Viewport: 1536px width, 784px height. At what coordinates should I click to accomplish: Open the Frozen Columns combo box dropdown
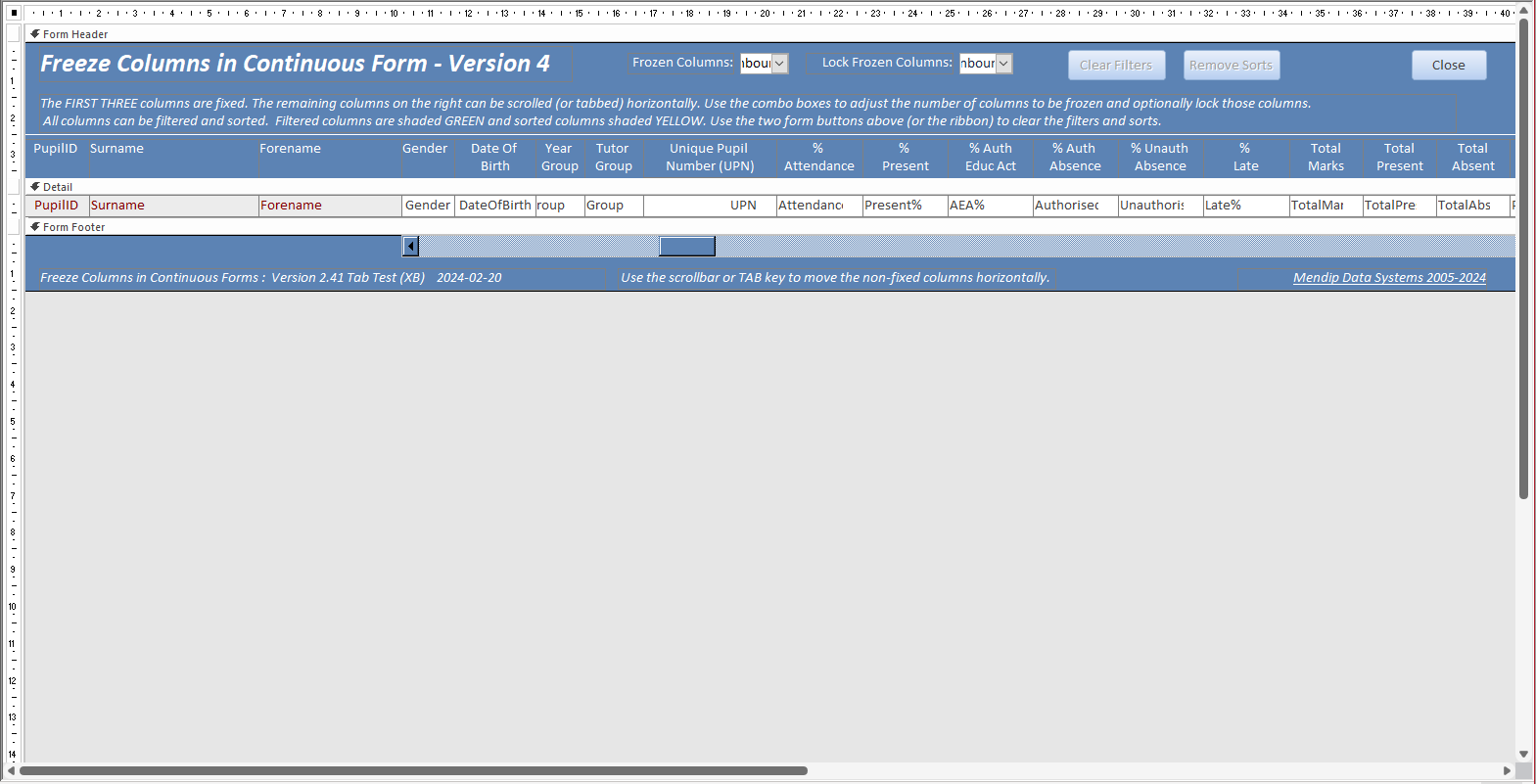click(779, 64)
